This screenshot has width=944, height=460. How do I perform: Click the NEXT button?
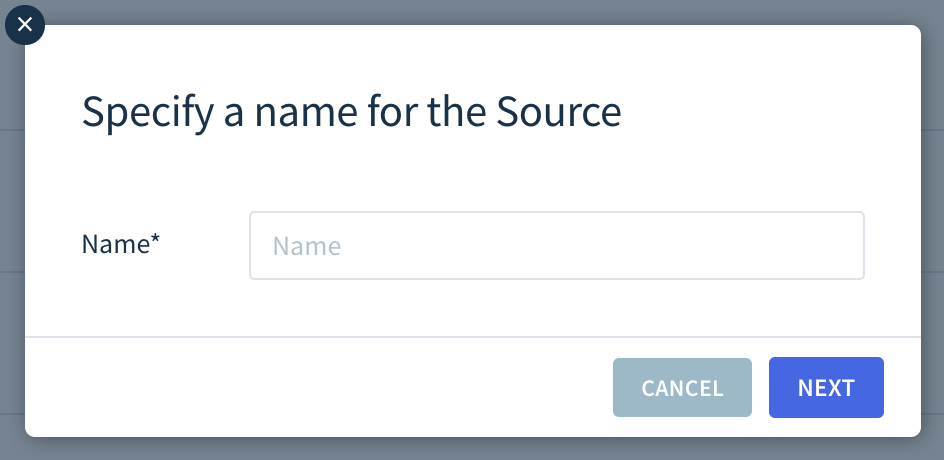826,387
